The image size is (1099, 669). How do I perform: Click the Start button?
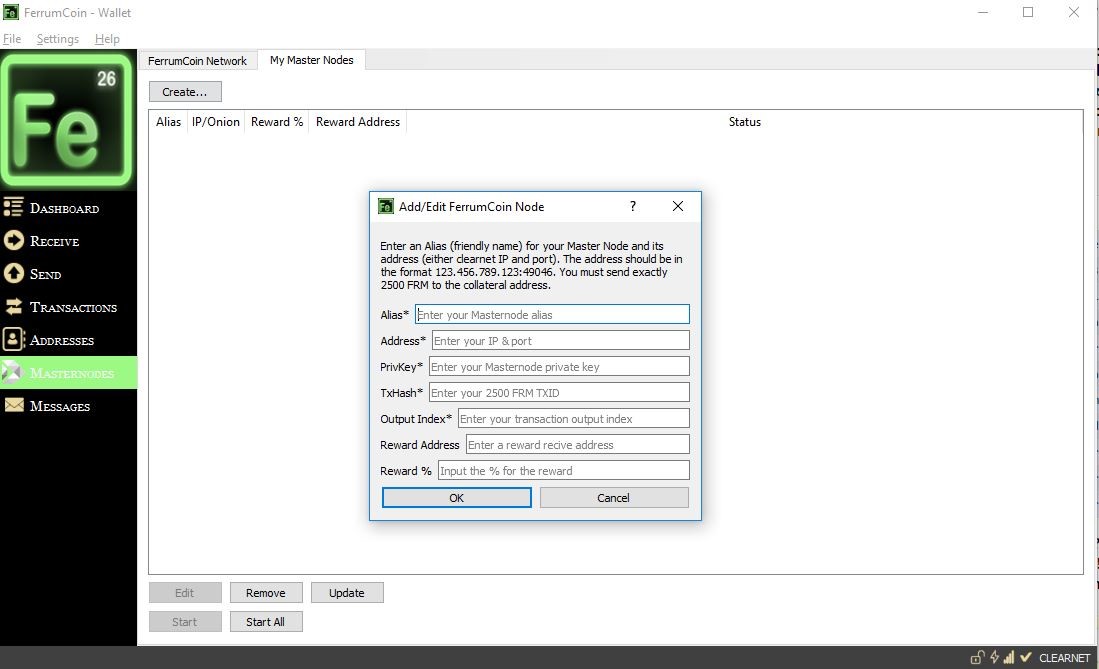[185, 621]
